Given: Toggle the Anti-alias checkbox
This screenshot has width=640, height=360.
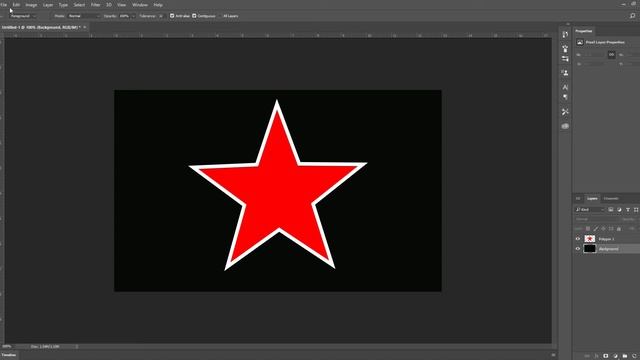Looking at the screenshot, I should (172, 16).
